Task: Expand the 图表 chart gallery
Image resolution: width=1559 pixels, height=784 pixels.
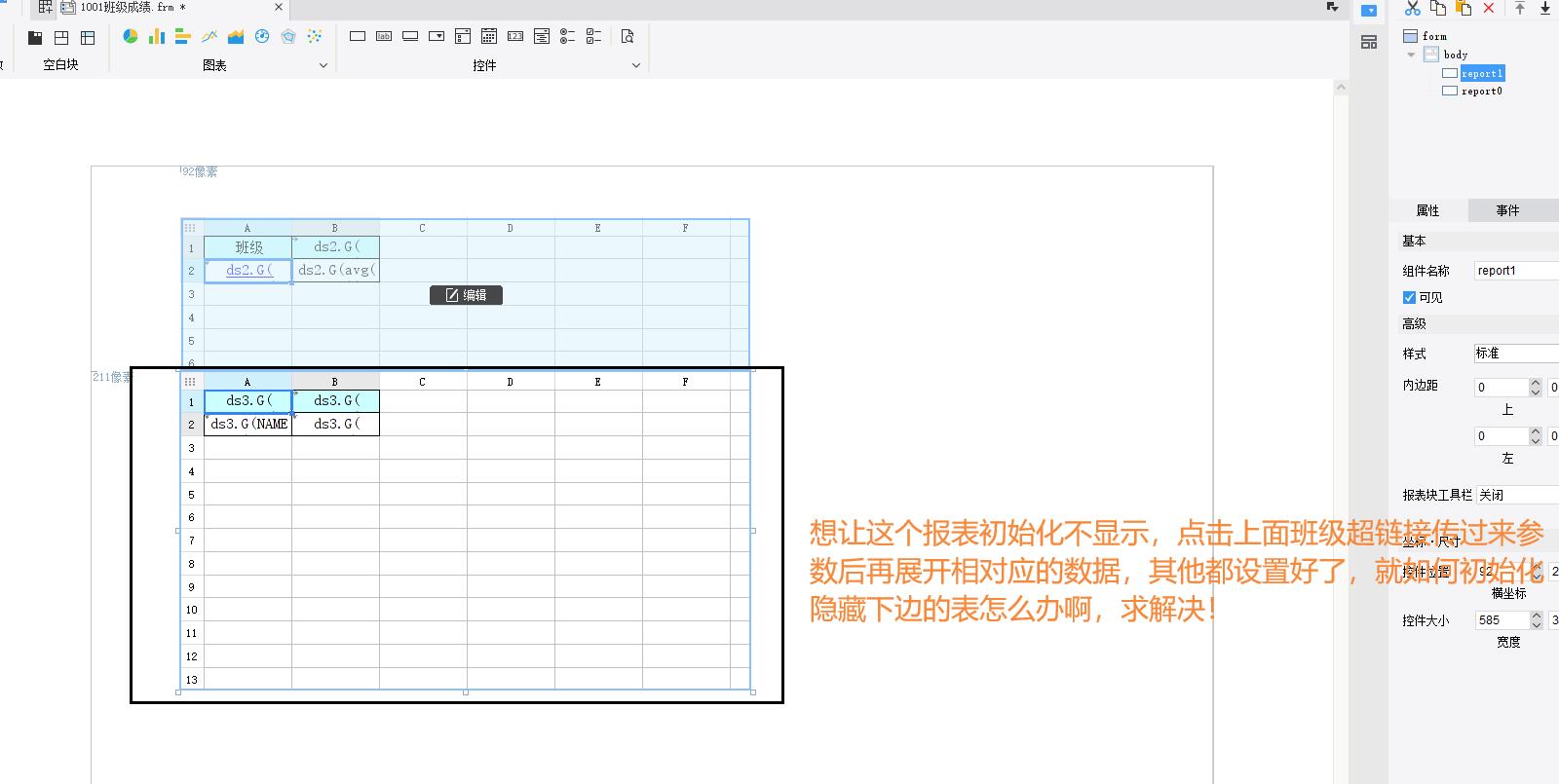Action: coord(323,65)
